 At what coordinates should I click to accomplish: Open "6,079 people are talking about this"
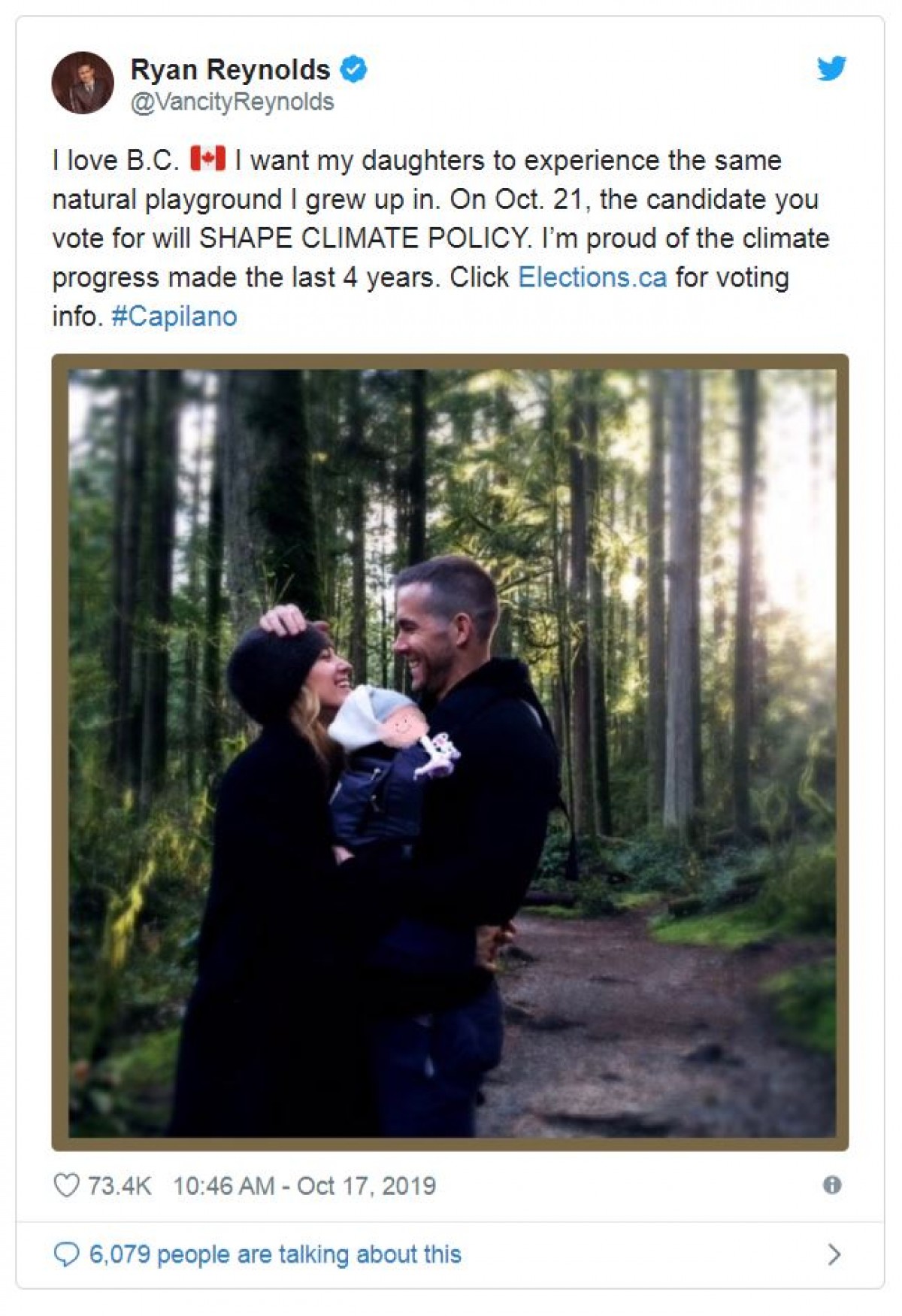[x=275, y=1254]
